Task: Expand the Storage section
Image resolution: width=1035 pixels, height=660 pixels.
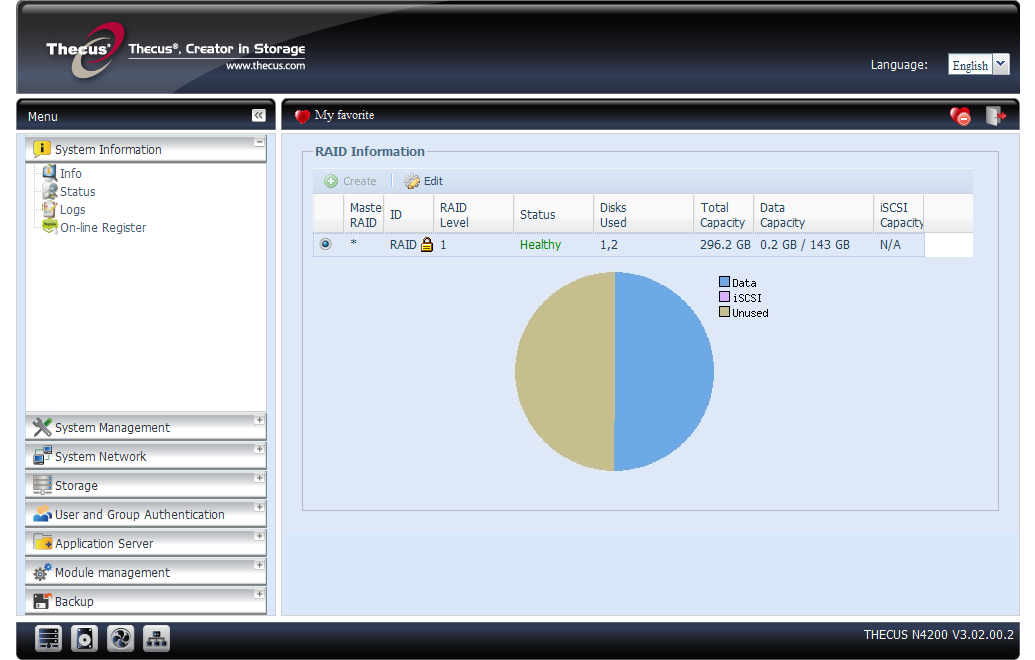Action: point(259,478)
